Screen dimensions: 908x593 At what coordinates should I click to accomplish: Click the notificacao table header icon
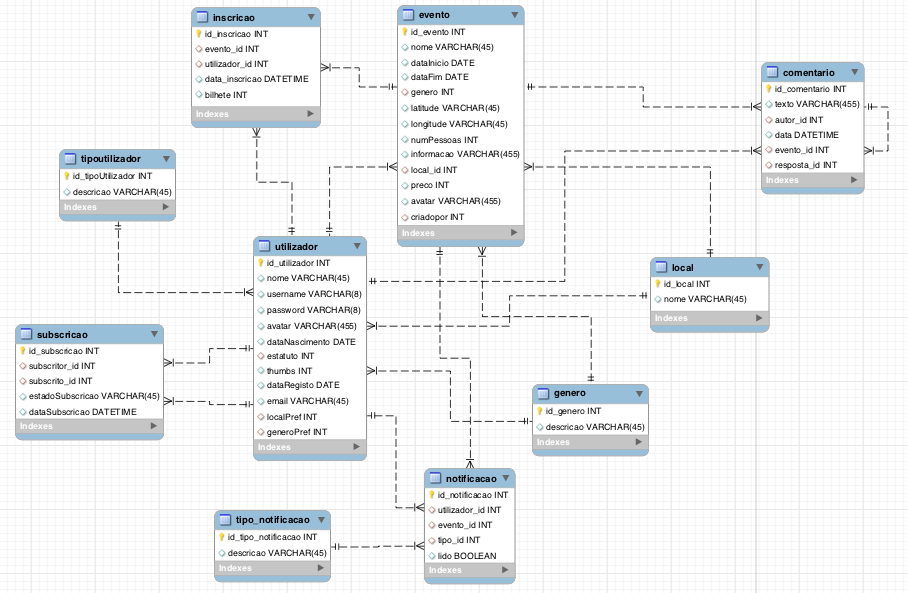pos(436,478)
